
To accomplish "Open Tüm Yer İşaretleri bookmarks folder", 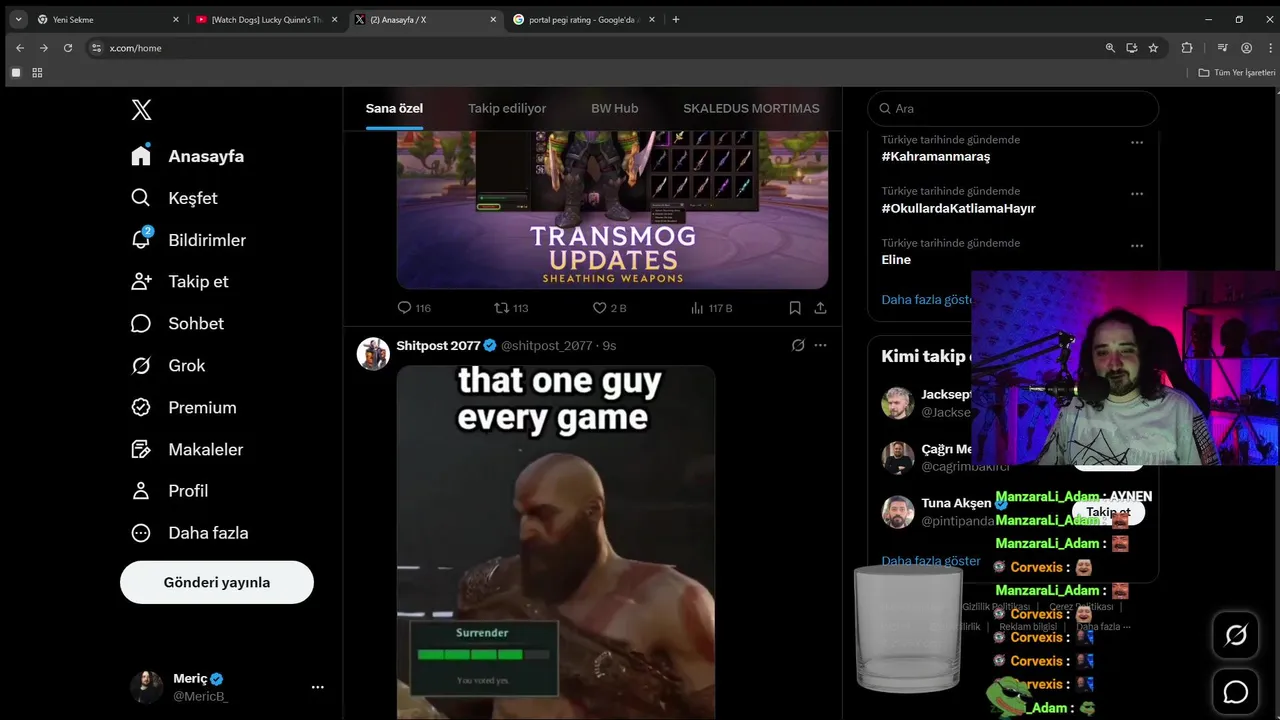I will pos(1237,73).
